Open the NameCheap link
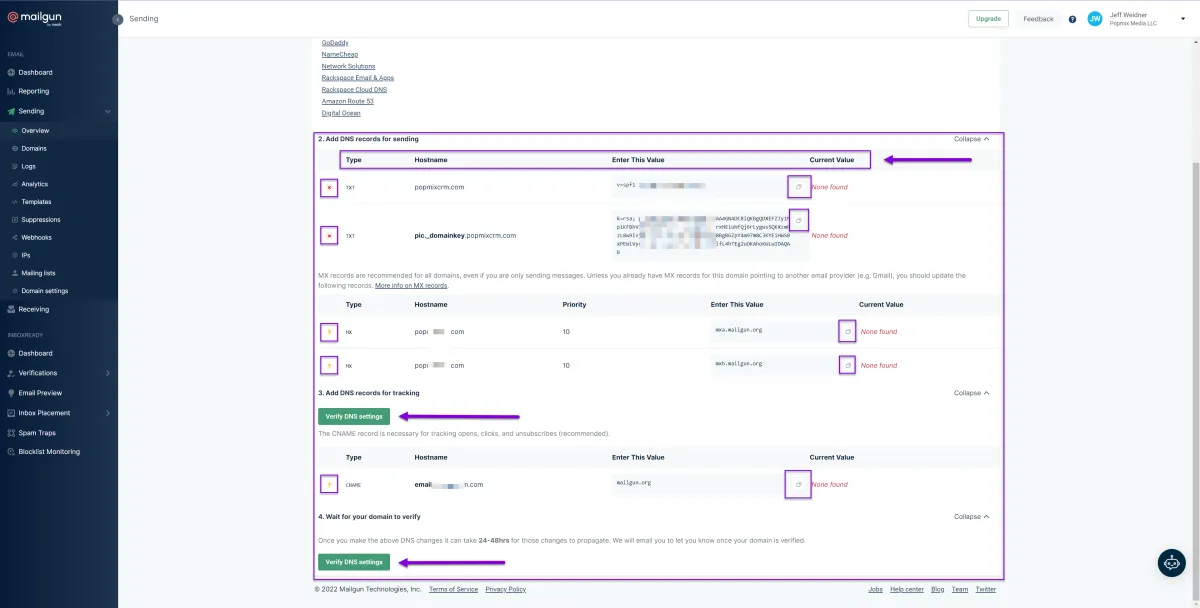The width and height of the screenshot is (1200, 608). tap(340, 54)
